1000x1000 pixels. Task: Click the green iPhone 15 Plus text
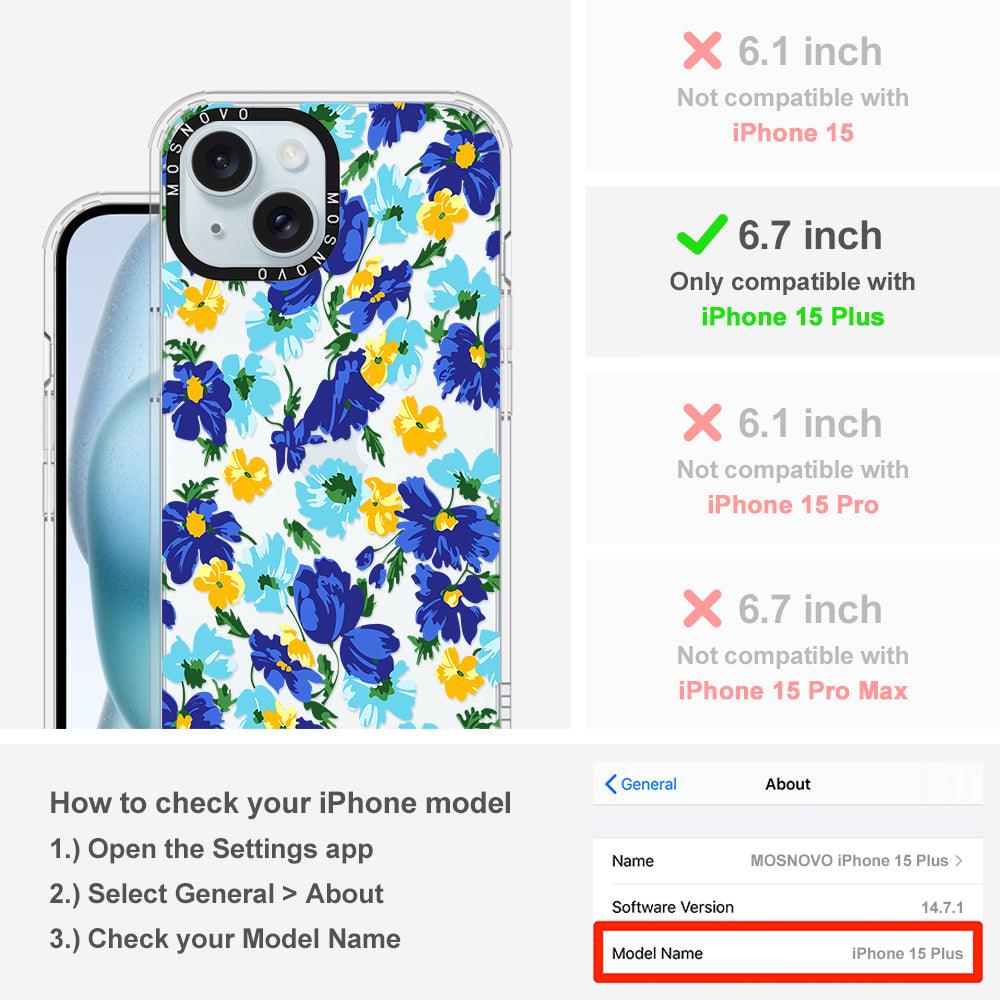[793, 316]
